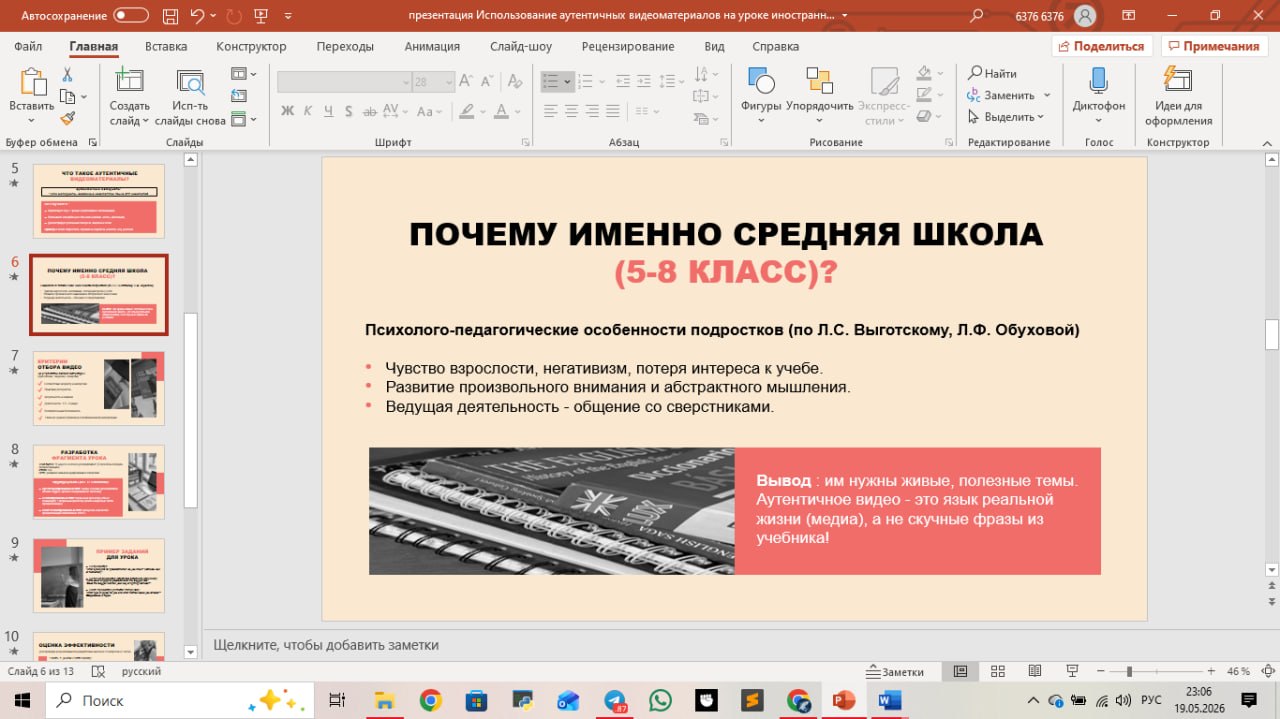Screen dimensions: 1280x719
Task: Click the Поделиться share button
Action: click(1102, 47)
